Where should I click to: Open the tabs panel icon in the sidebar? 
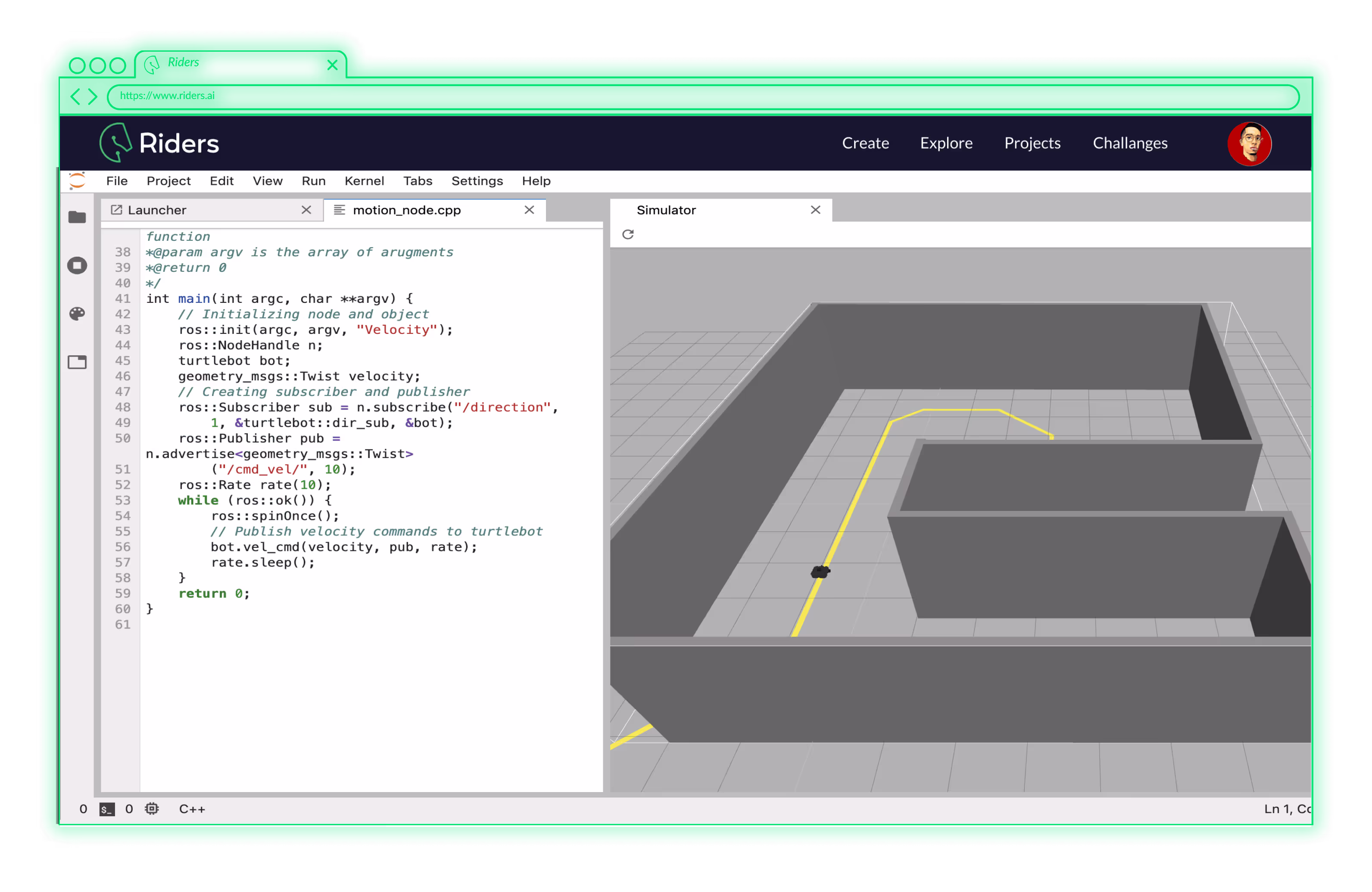pos(77,362)
